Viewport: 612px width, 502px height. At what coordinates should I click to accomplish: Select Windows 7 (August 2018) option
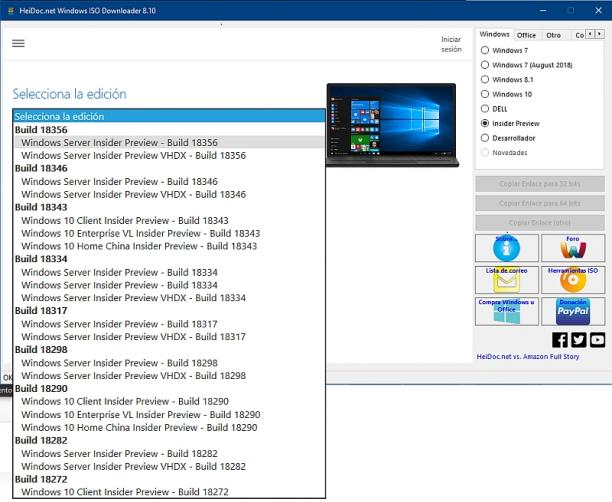click(485, 65)
